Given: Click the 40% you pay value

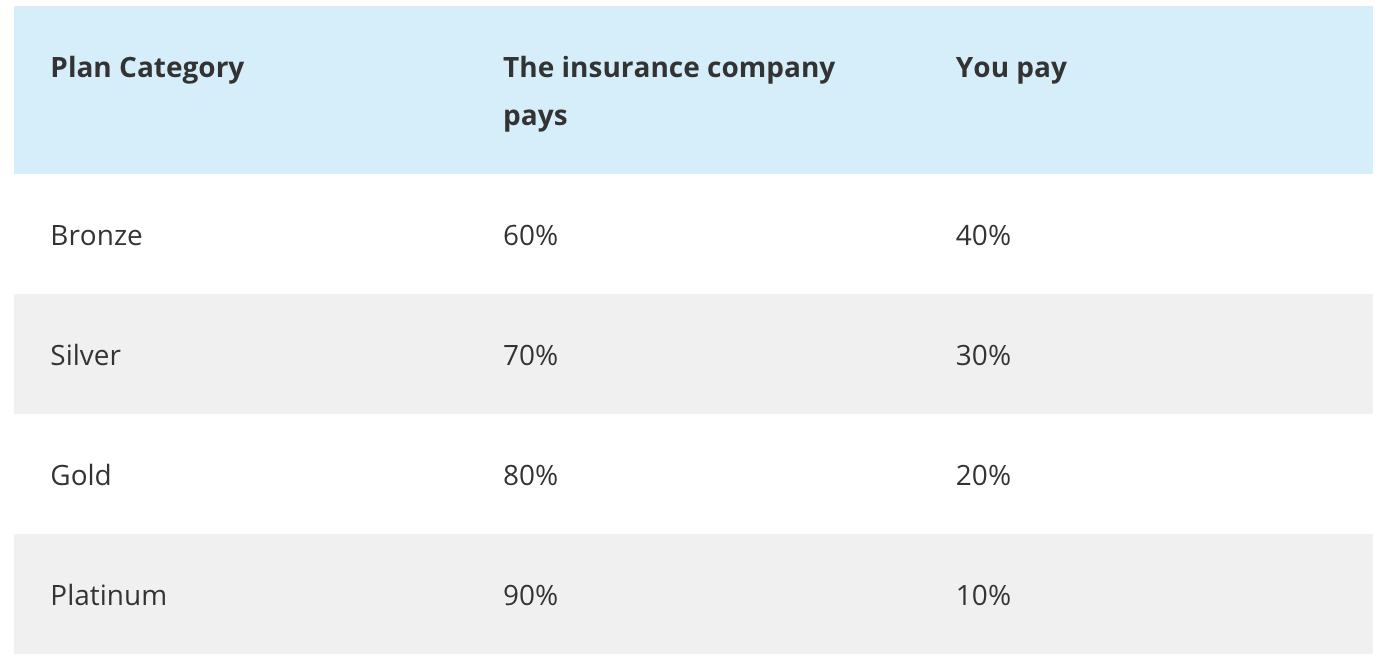Looking at the screenshot, I should [983, 235].
